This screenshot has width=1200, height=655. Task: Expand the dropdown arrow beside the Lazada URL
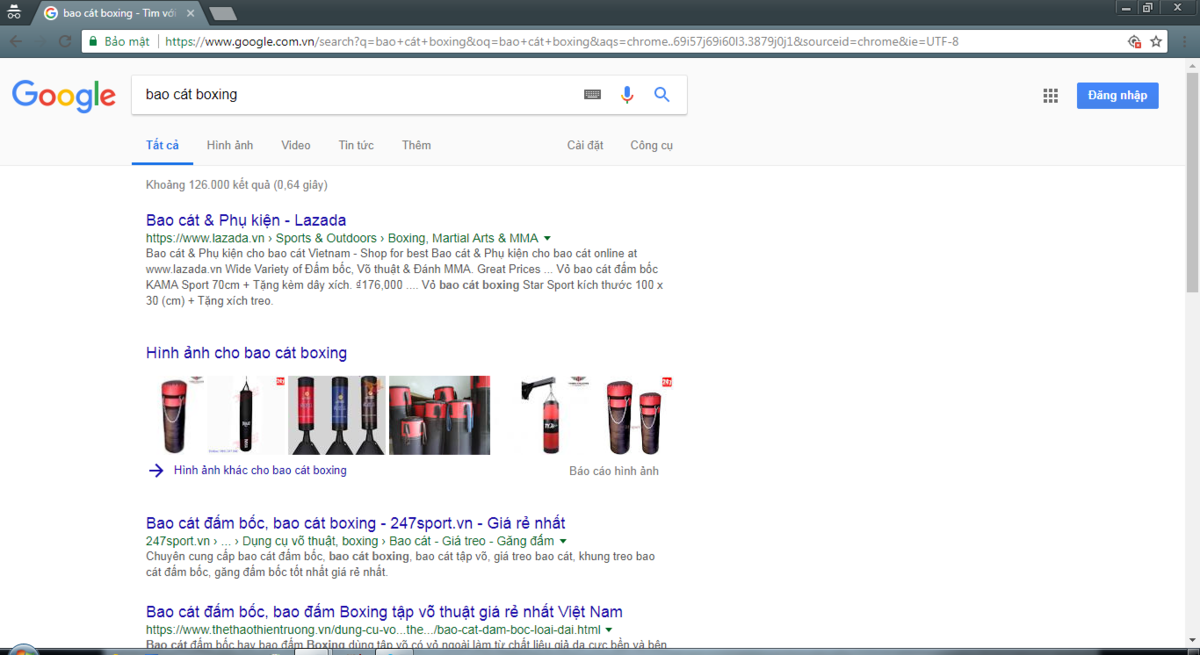pos(547,239)
